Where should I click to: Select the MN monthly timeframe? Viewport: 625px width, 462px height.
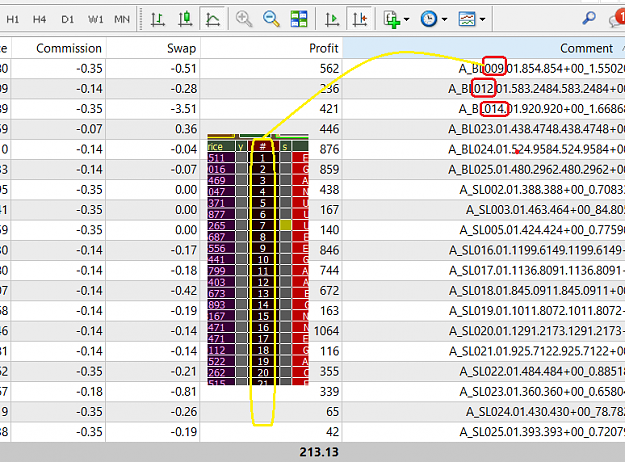tap(122, 19)
